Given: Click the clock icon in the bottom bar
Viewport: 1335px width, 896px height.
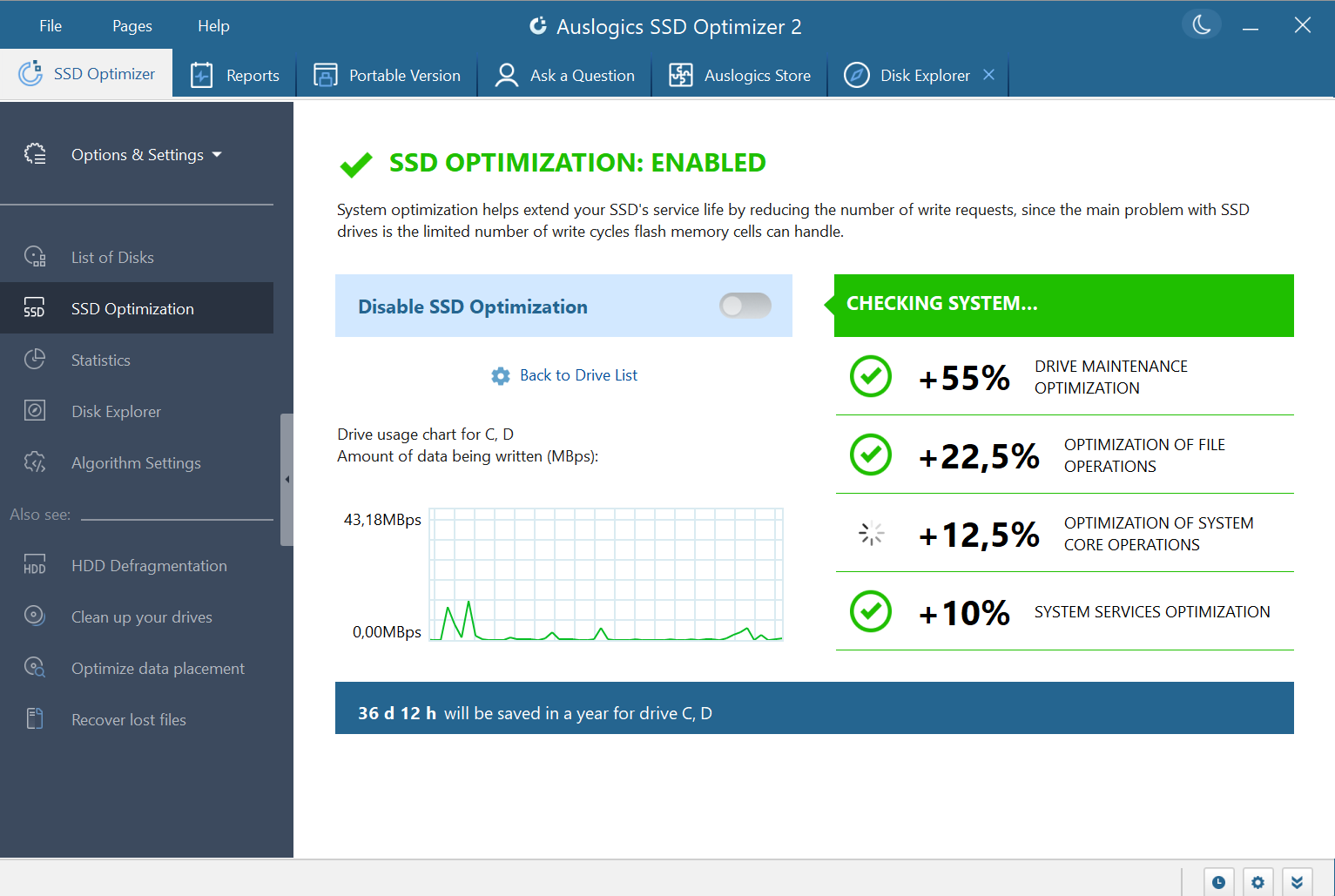Looking at the screenshot, I should pos(1218,881).
